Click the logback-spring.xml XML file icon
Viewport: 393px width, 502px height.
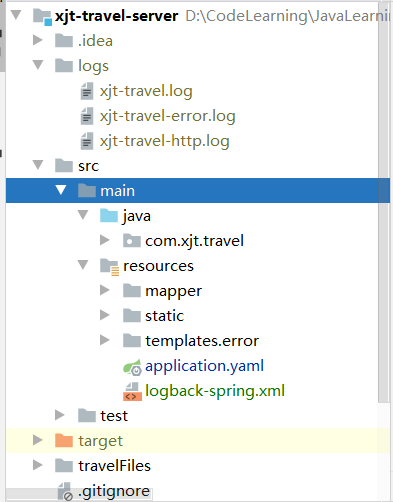tap(132, 391)
